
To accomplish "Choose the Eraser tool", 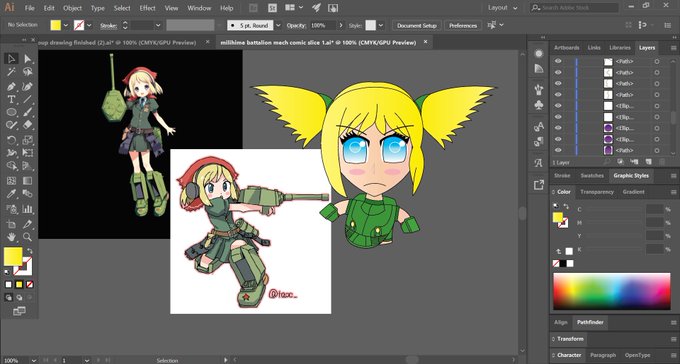I will point(27,125).
